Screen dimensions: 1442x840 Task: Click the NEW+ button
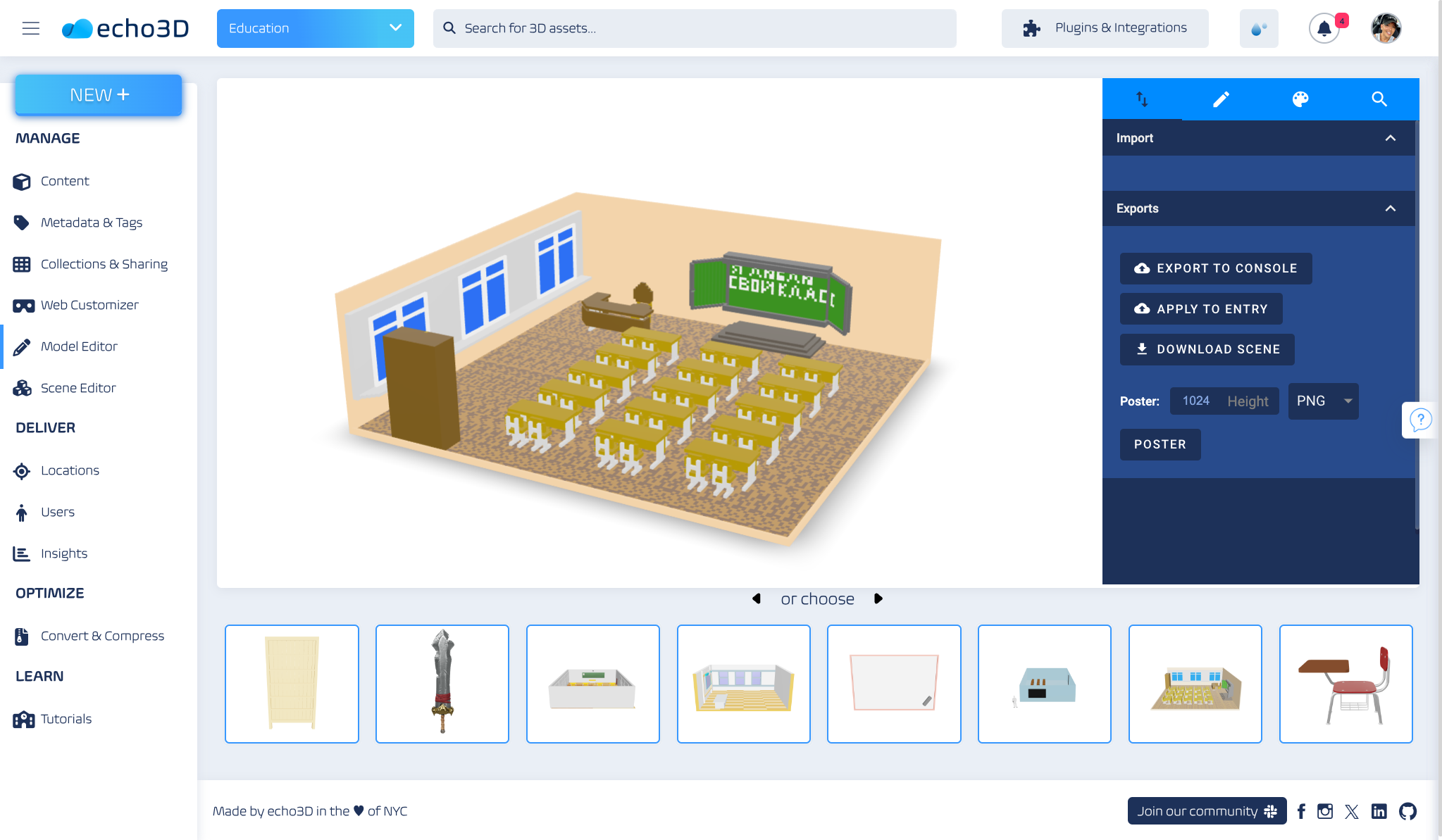coord(98,94)
